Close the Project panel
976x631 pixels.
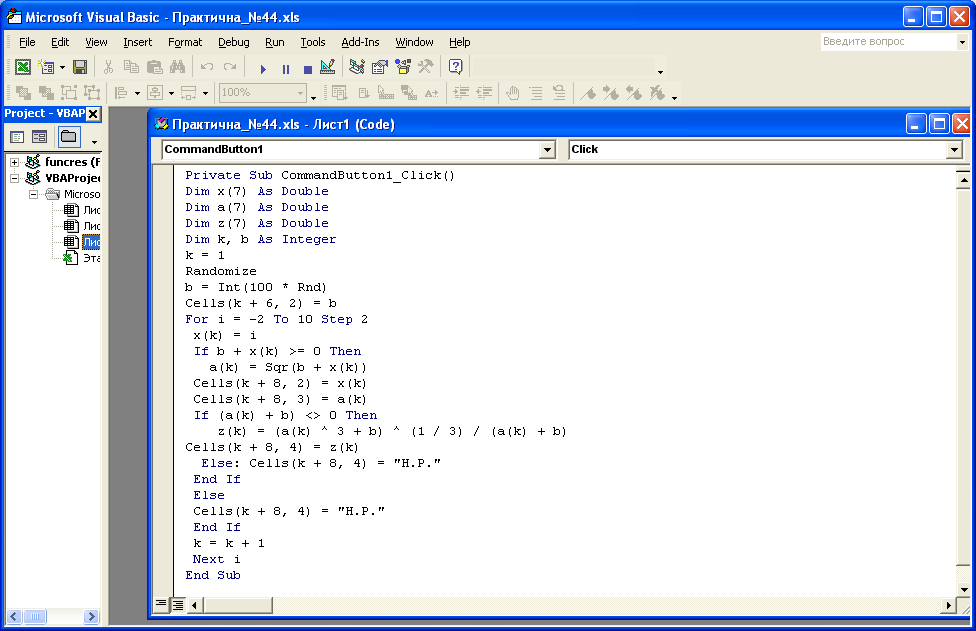click(x=93, y=114)
